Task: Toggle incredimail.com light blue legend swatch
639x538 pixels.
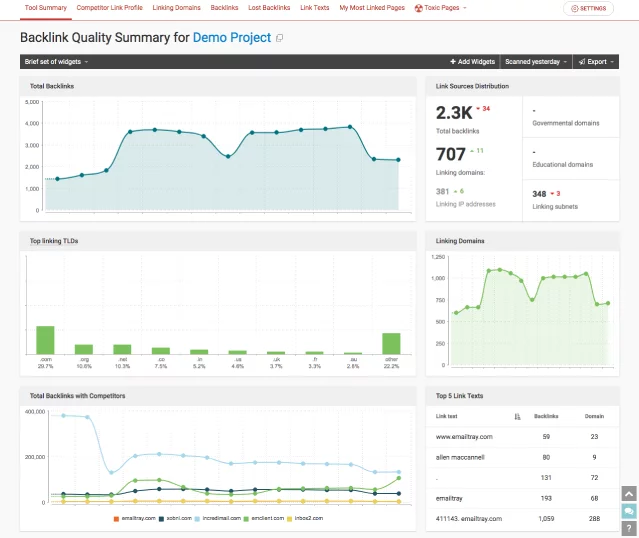Action: click(x=197, y=519)
